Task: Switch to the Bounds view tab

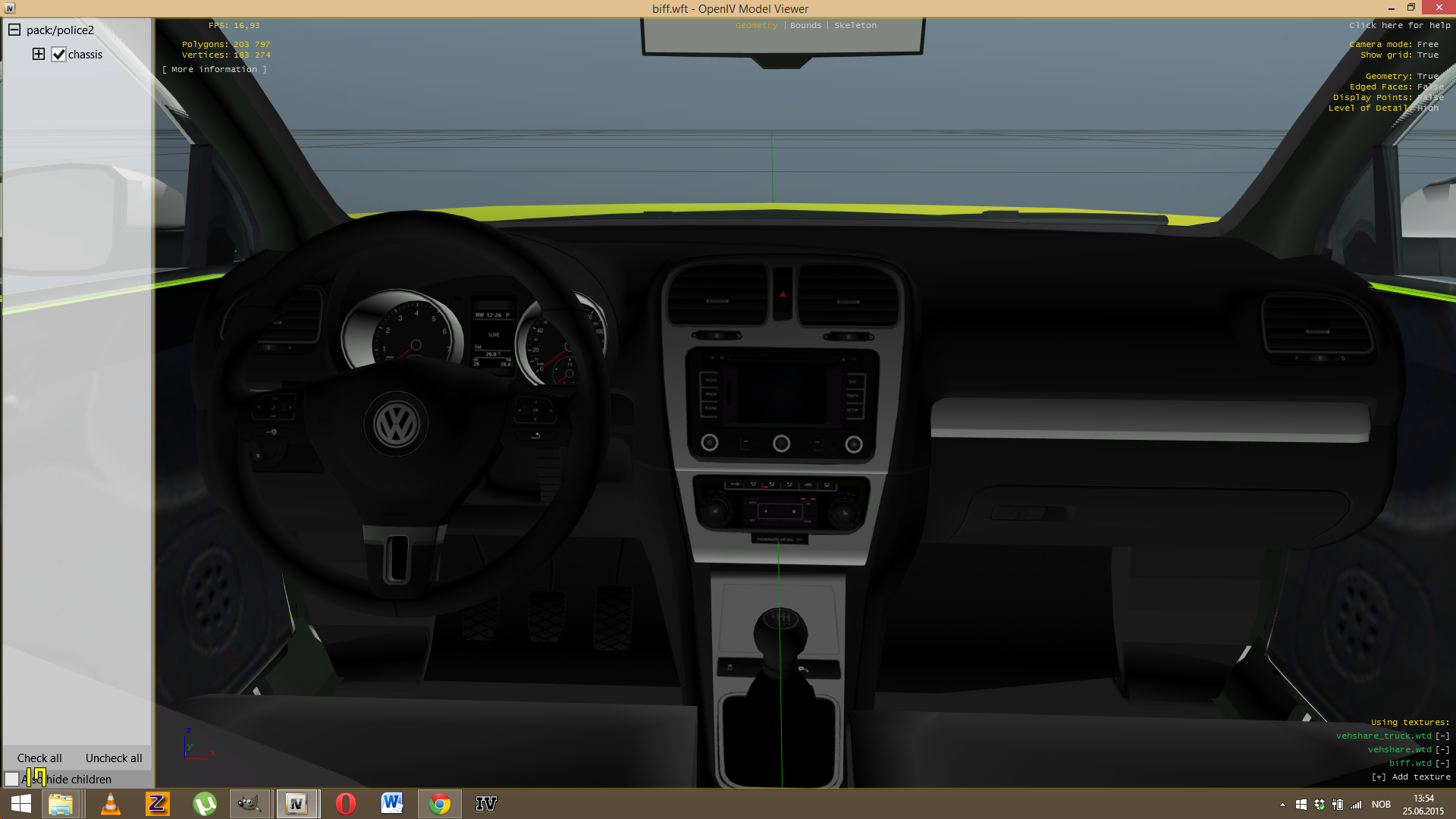Action: tap(805, 25)
